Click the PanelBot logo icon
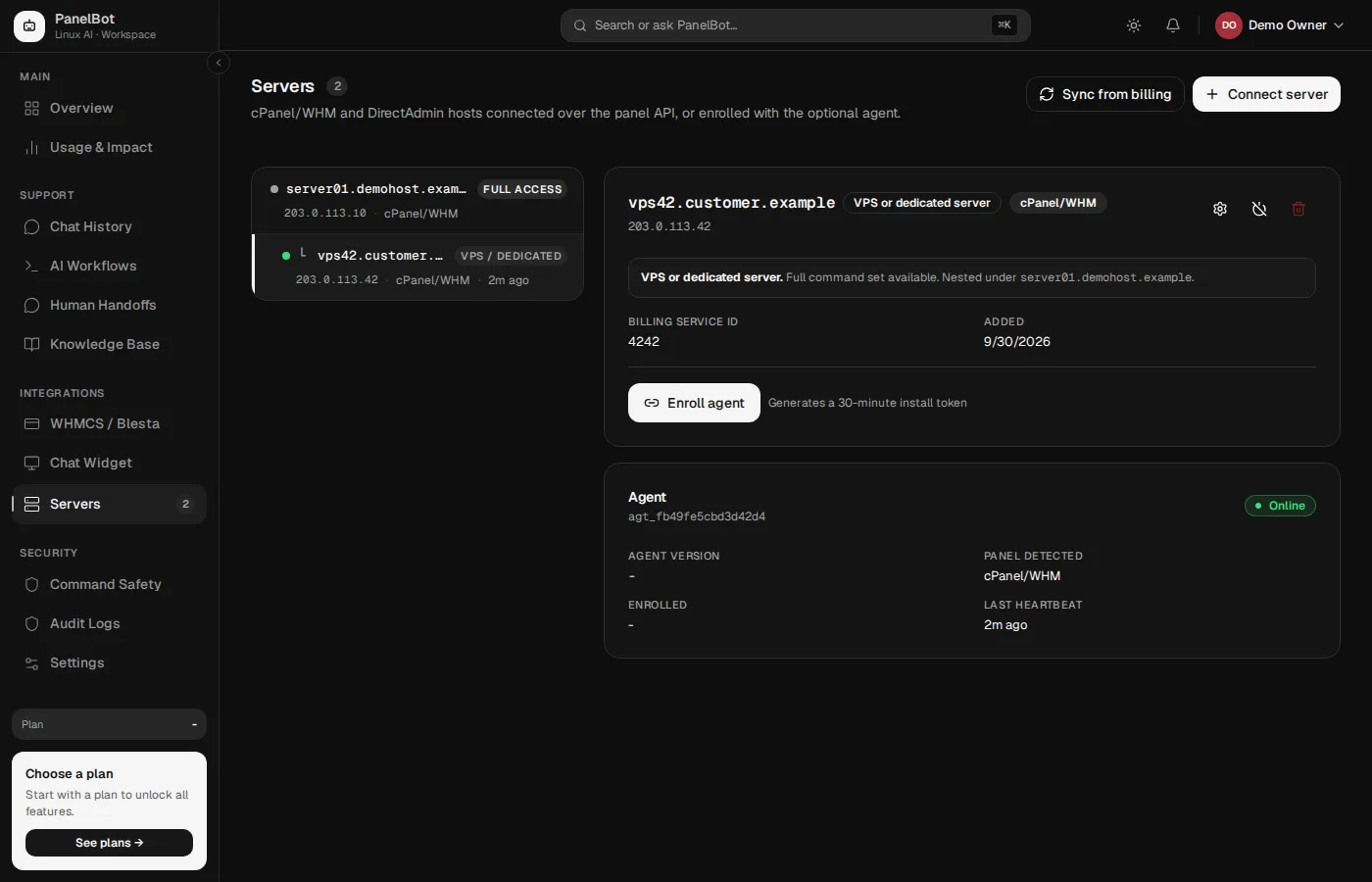This screenshot has width=1372, height=882. click(29, 26)
